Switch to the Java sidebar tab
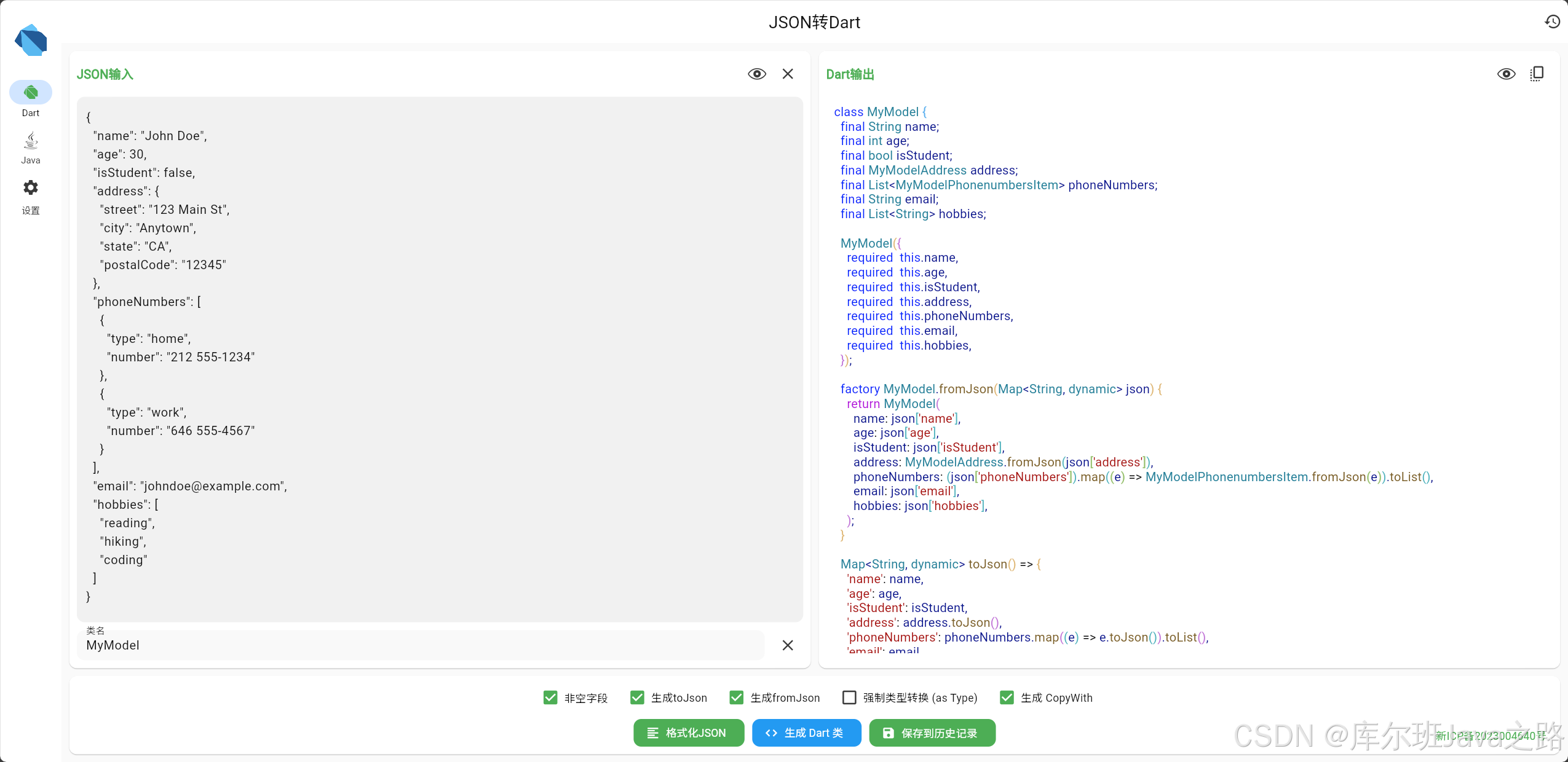The image size is (1568, 762). tap(31, 147)
